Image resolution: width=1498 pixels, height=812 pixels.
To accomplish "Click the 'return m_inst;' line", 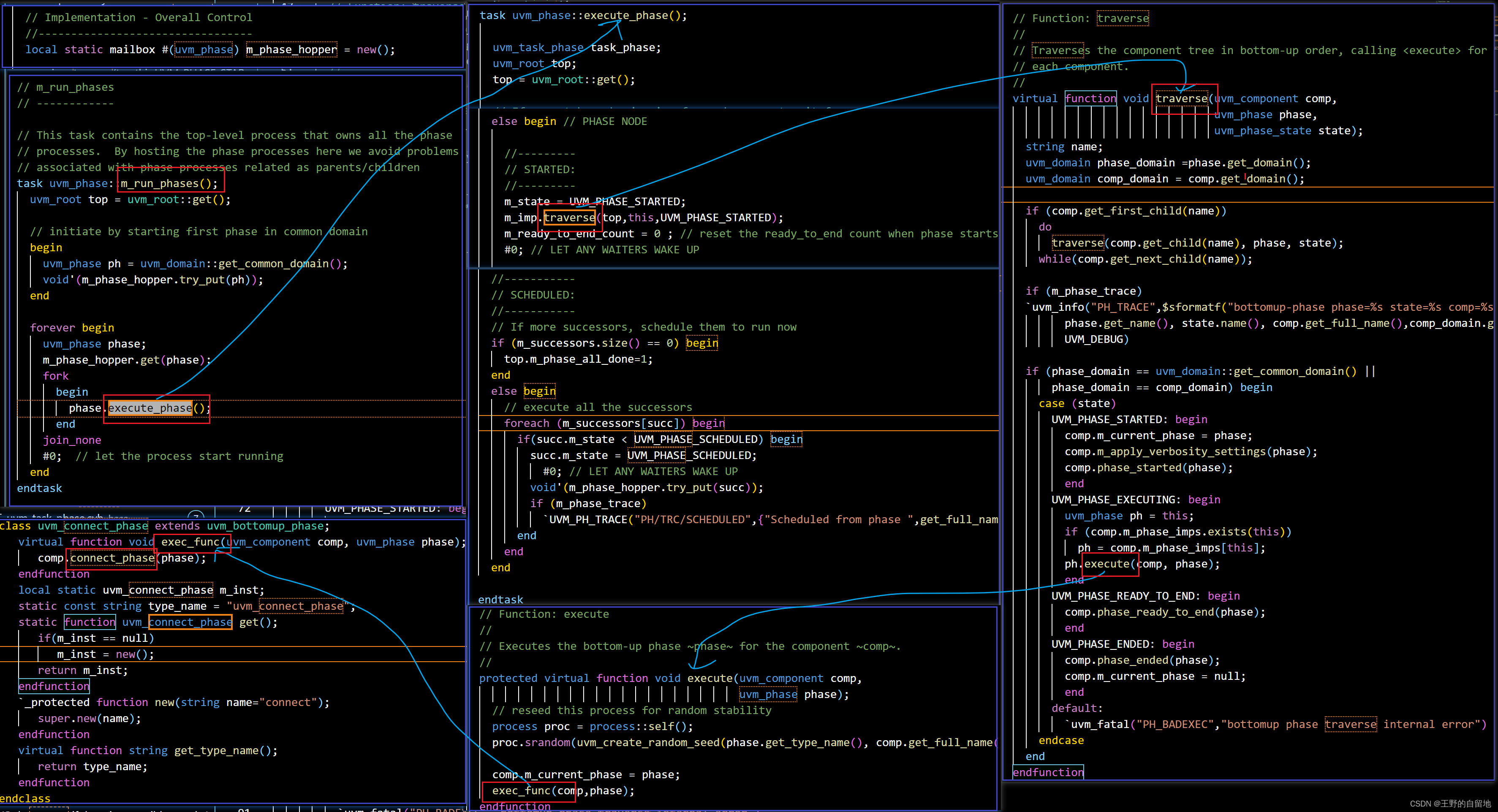I will click(x=83, y=670).
